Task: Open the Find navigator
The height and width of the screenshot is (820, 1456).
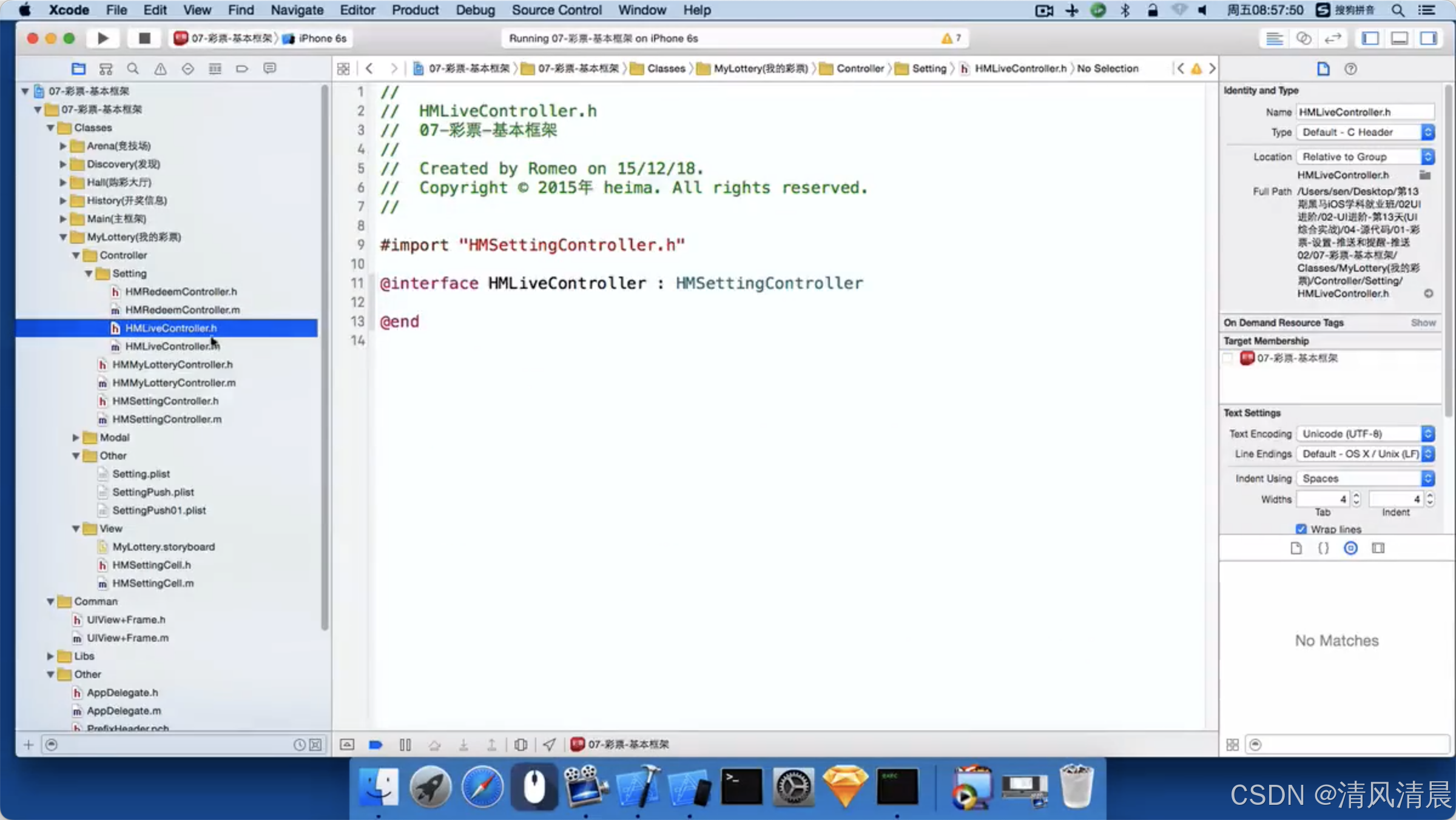Action: click(x=133, y=69)
